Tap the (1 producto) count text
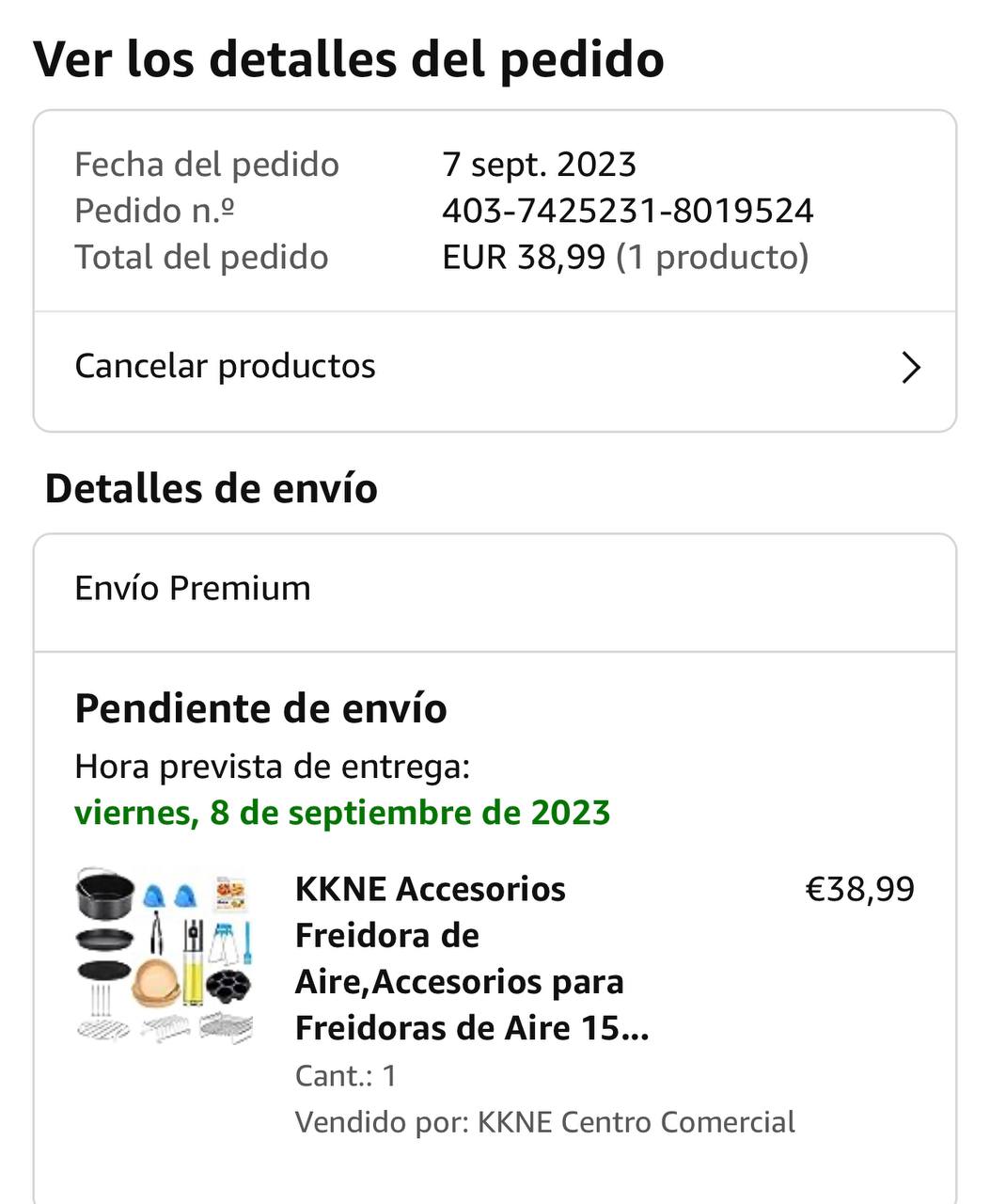The width and height of the screenshot is (990, 1204). tap(712, 257)
